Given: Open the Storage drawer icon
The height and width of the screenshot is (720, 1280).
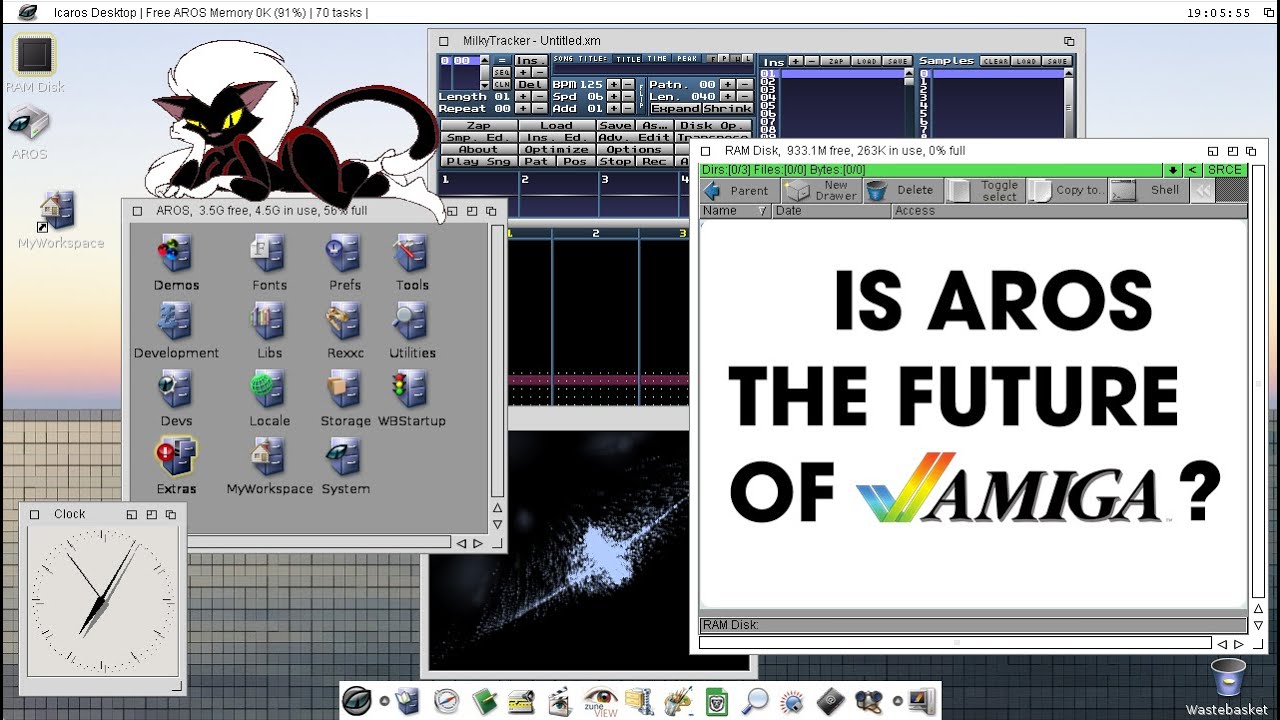Looking at the screenshot, I should (x=345, y=399).
